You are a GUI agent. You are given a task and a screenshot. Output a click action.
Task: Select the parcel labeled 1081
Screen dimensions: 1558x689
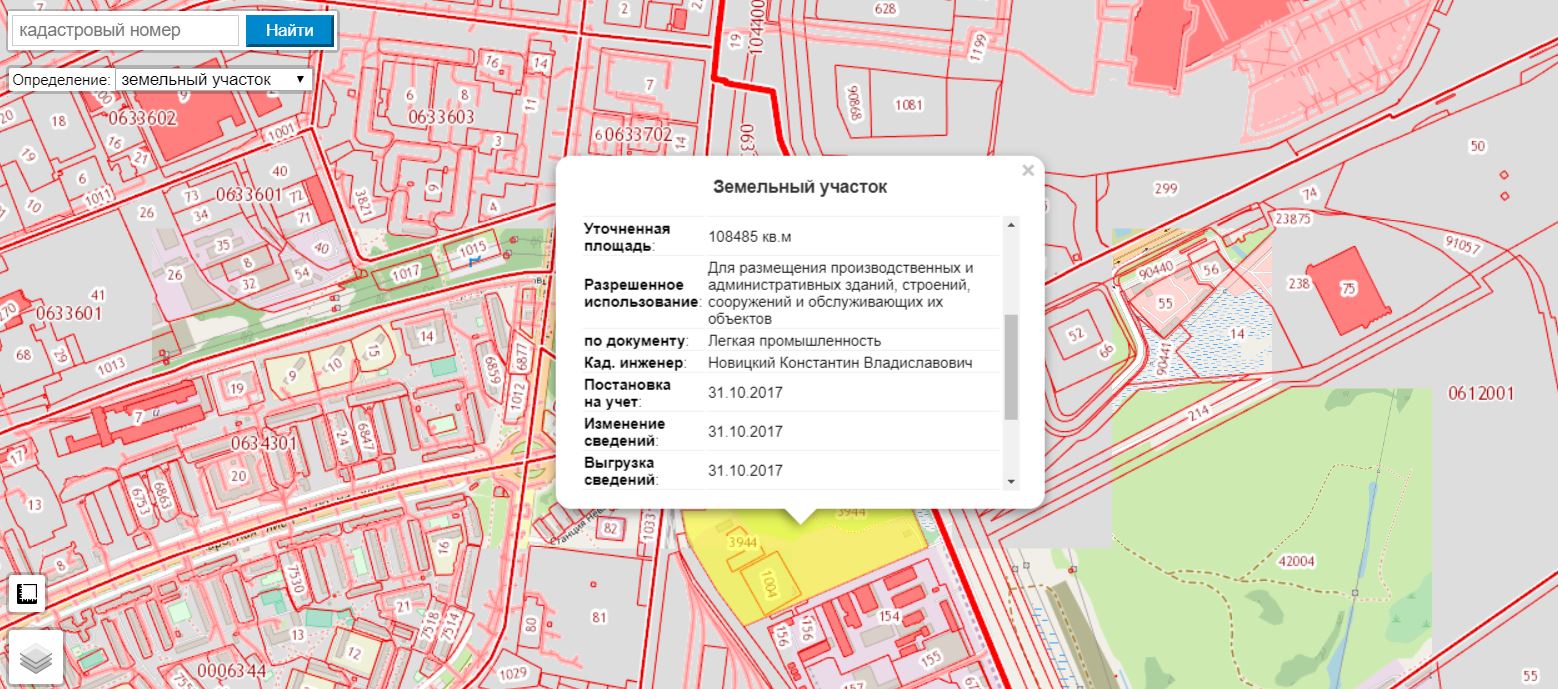[x=908, y=104]
